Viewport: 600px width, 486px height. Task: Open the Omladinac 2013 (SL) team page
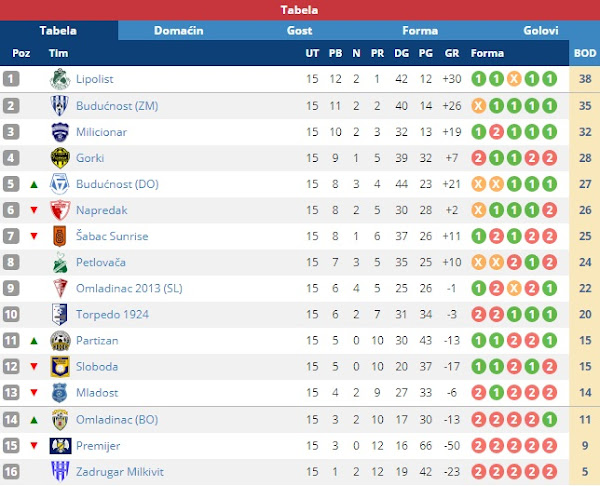(x=129, y=289)
